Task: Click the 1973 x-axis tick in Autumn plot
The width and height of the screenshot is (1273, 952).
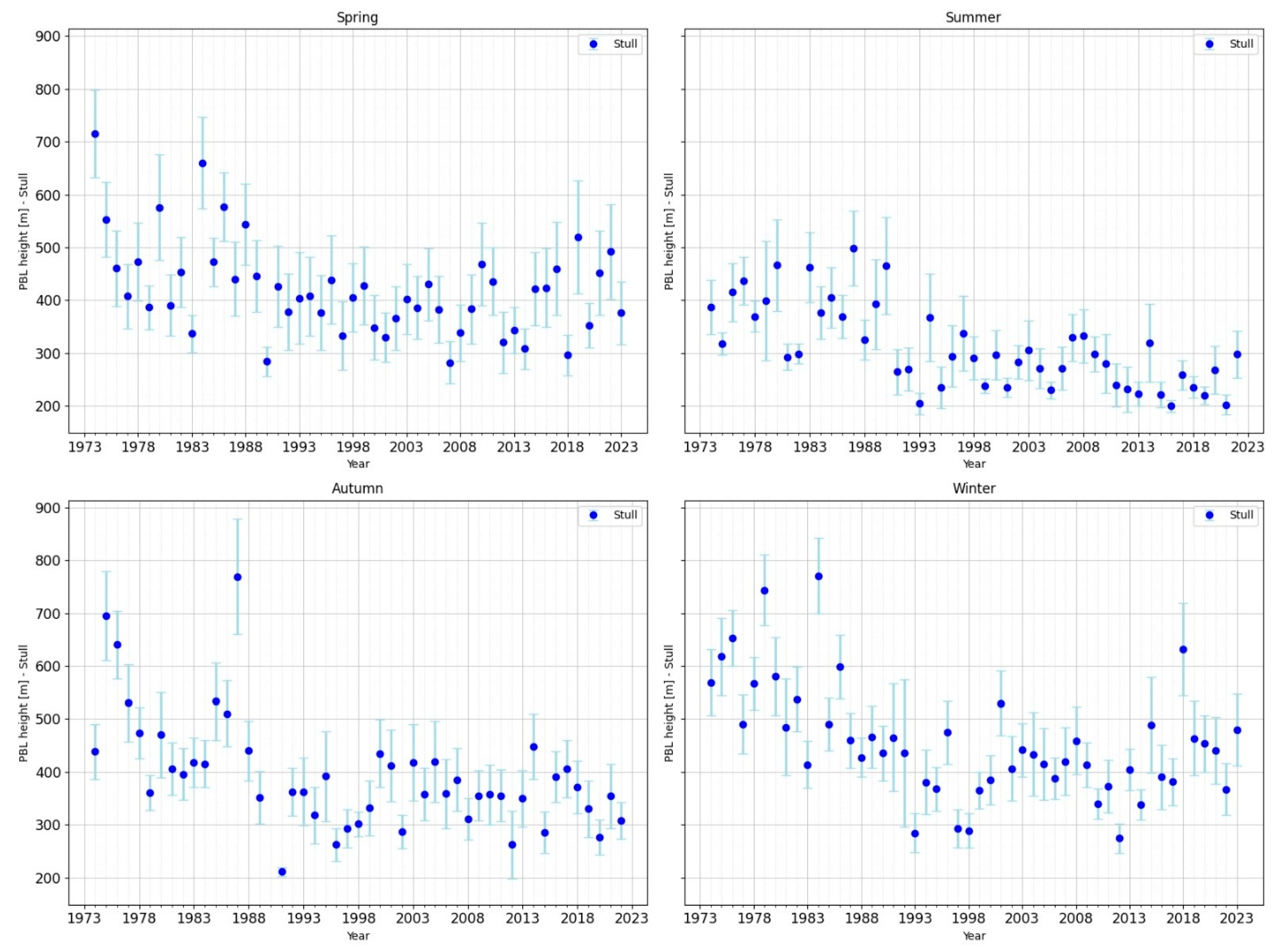Action: tap(85, 918)
